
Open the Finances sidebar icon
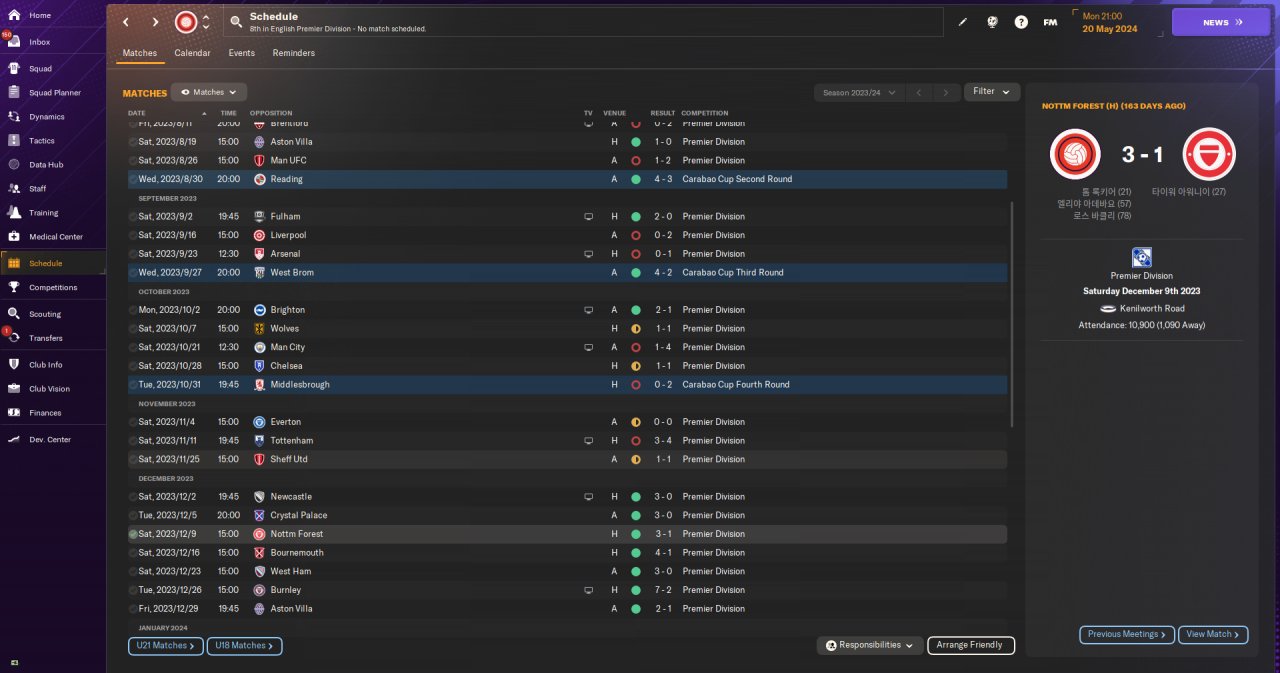pyautogui.click(x=14, y=413)
